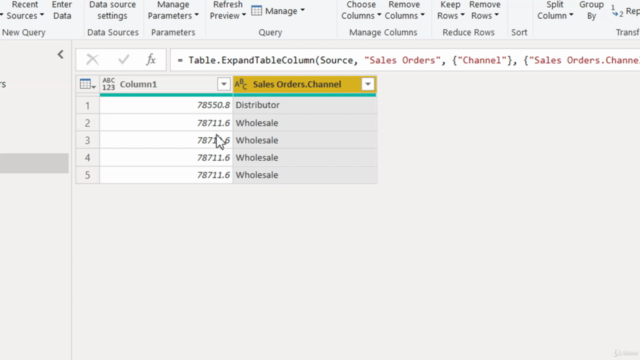Select row number 2
640x360 pixels.
[x=87, y=123]
